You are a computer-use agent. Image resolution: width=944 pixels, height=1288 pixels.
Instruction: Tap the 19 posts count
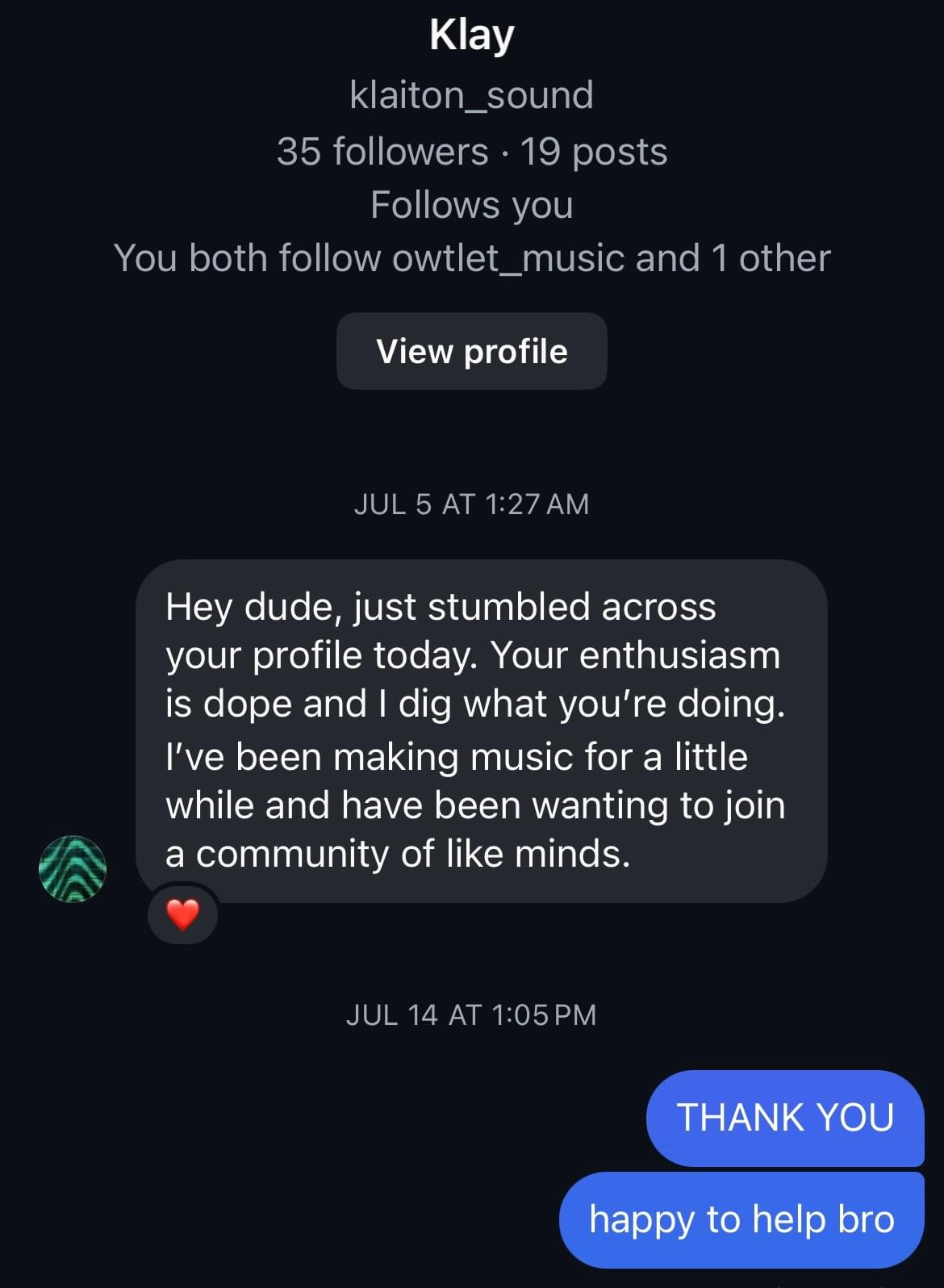point(594,152)
